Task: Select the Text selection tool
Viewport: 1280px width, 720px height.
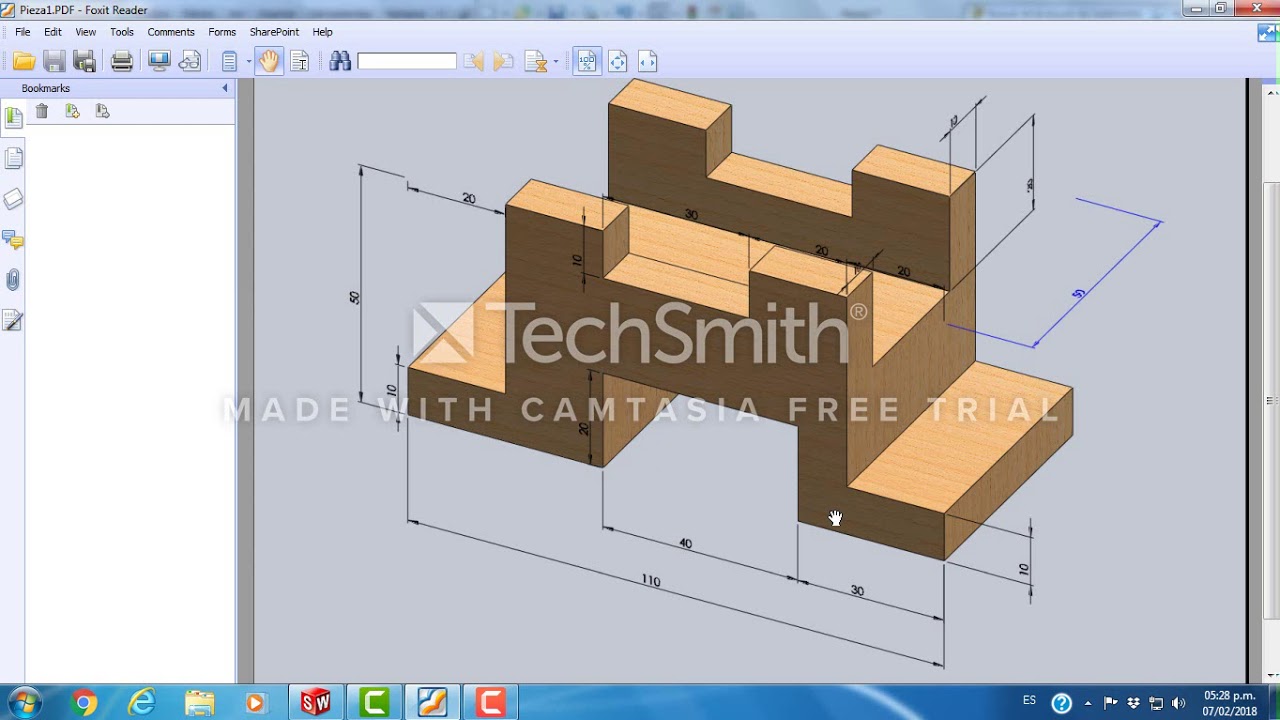Action: tap(299, 62)
